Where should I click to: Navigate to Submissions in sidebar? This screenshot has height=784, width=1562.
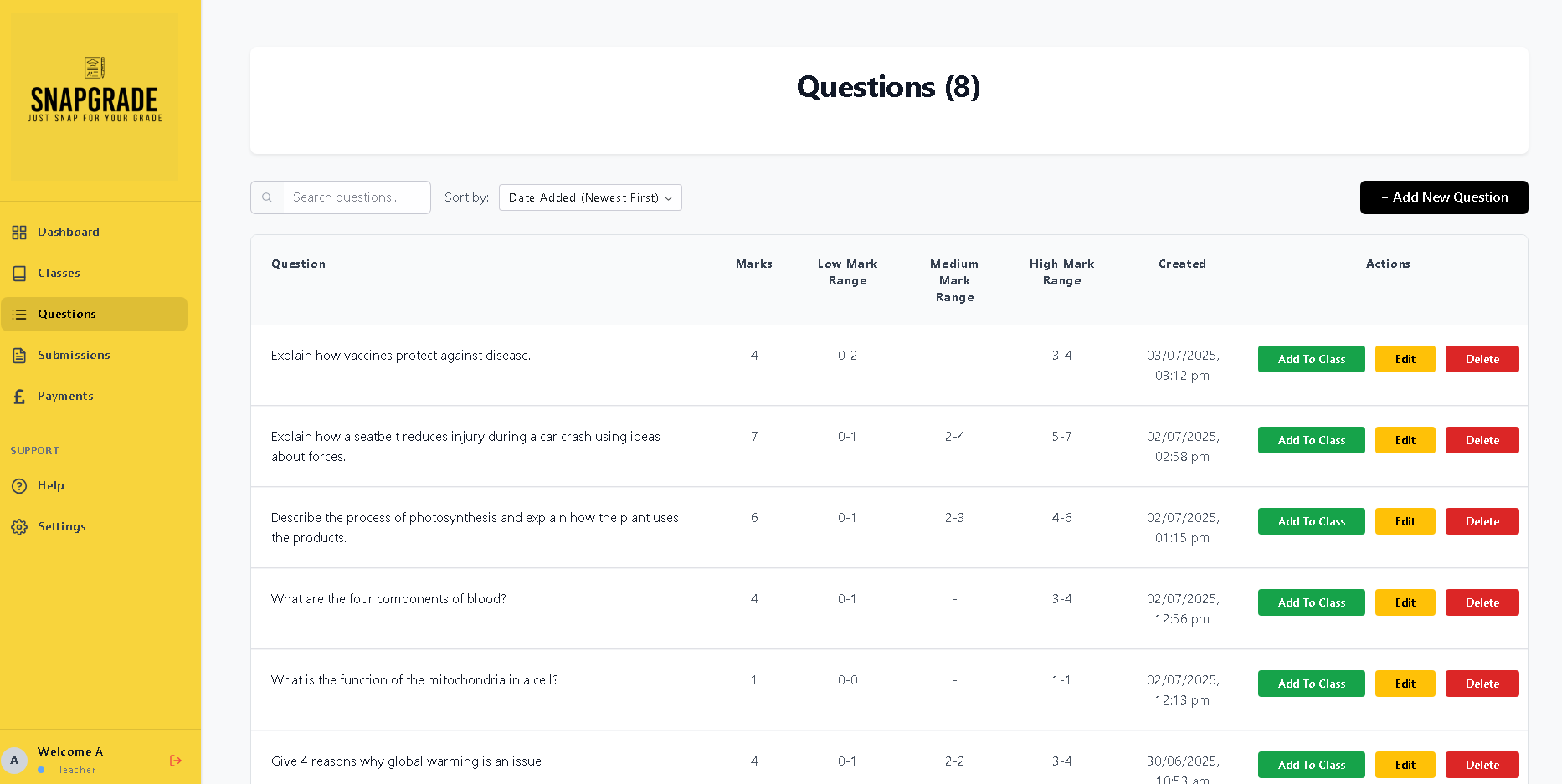[x=74, y=356]
